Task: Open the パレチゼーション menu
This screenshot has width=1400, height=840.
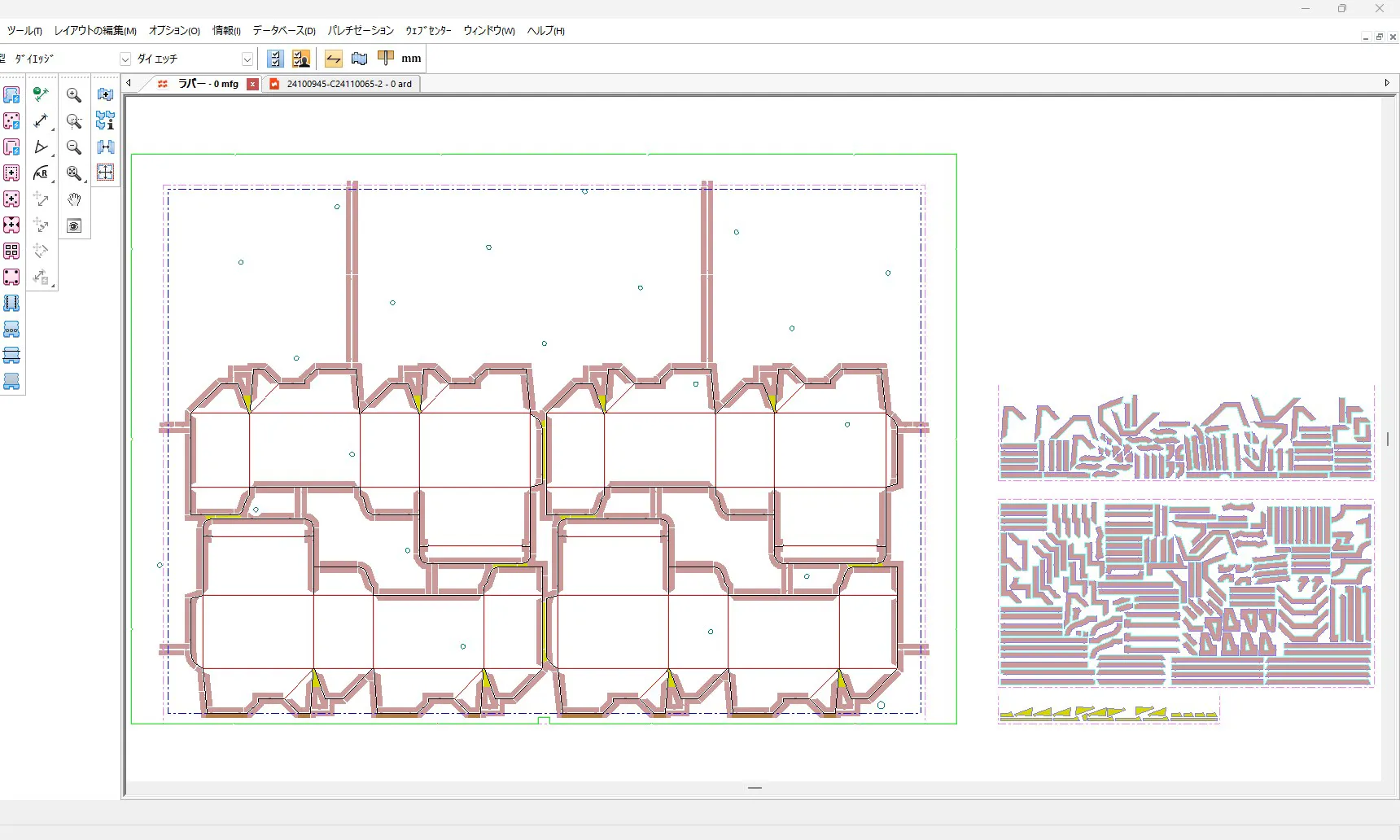Action: click(361, 31)
